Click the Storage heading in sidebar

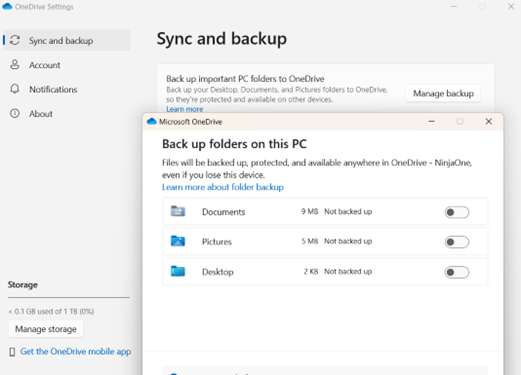[23, 285]
